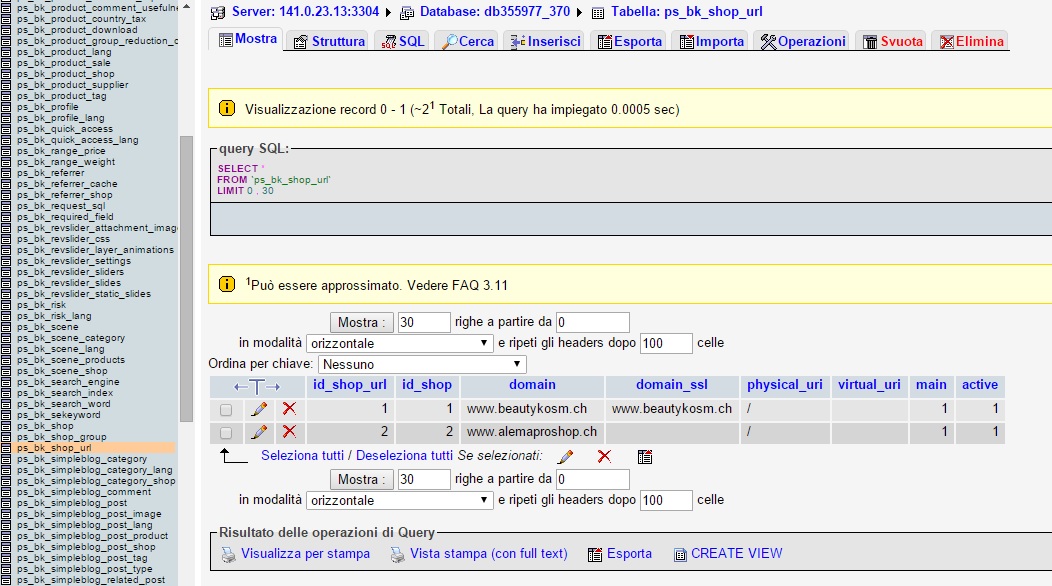Open ps_bk_shop_group table in sidebar

(x=61, y=437)
